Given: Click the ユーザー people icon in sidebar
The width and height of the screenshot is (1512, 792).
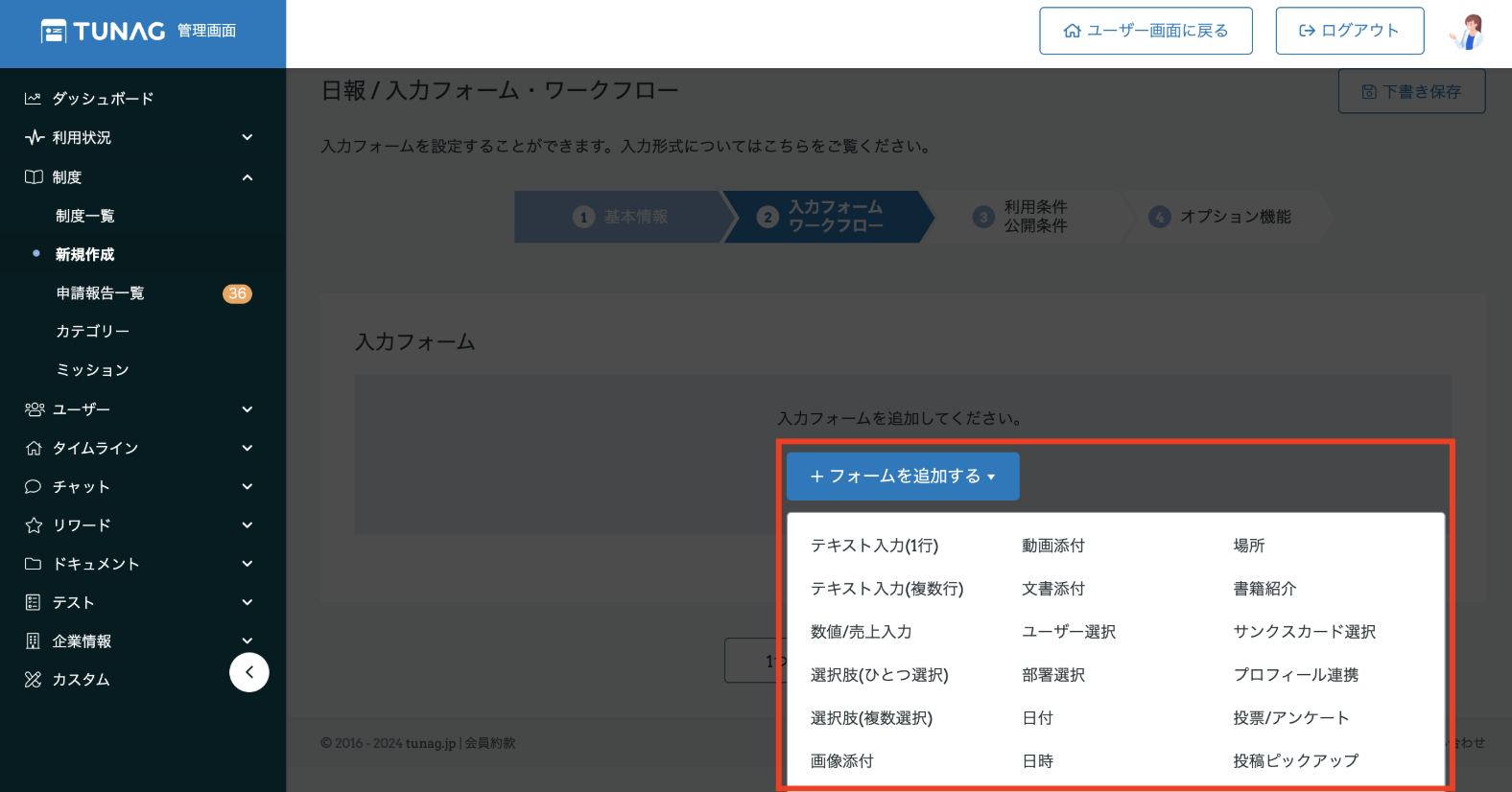Looking at the screenshot, I should [x=35, y=409].
